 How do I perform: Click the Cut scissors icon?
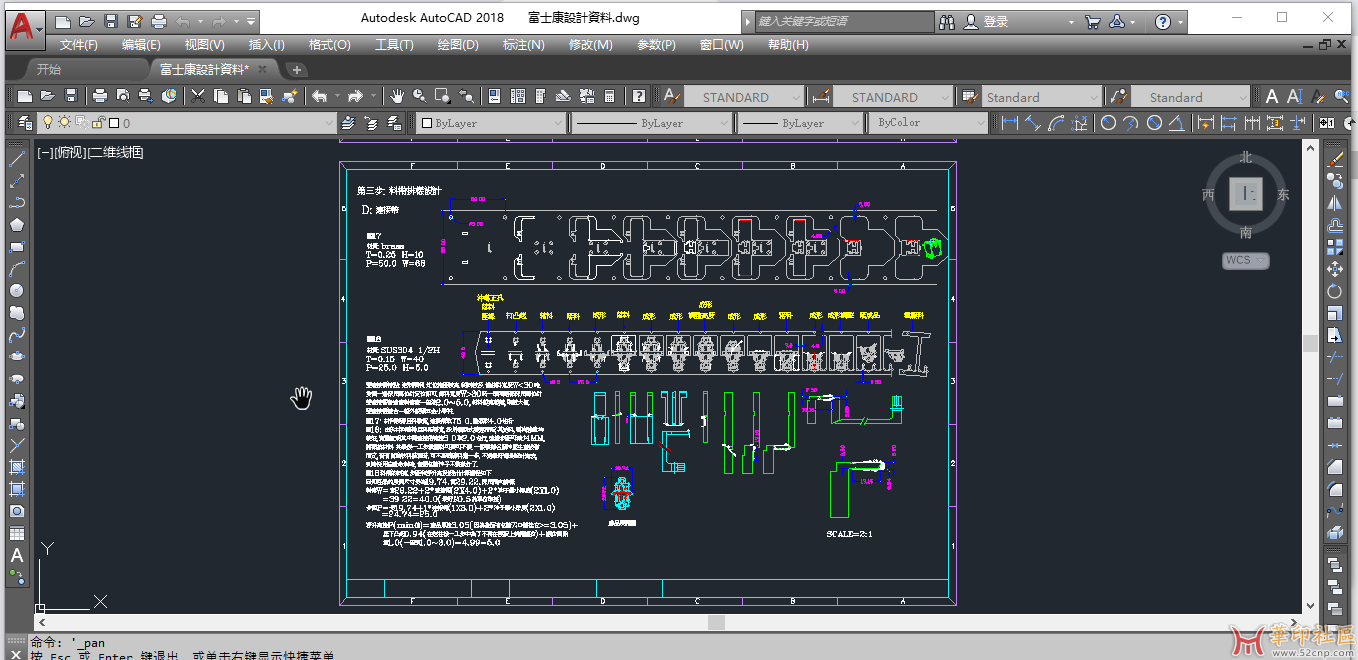click(197, 96)
